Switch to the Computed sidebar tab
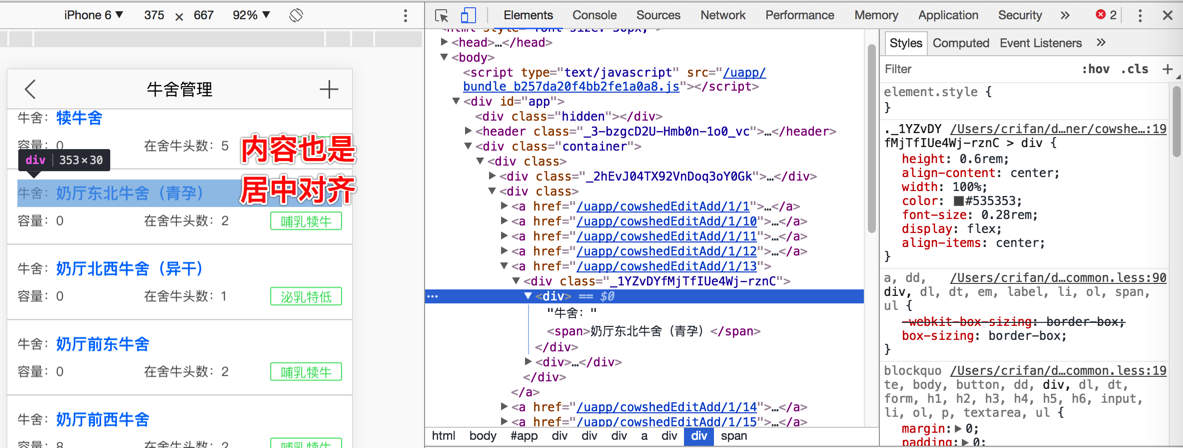The image size is (1183, 448). click(960, 43)
